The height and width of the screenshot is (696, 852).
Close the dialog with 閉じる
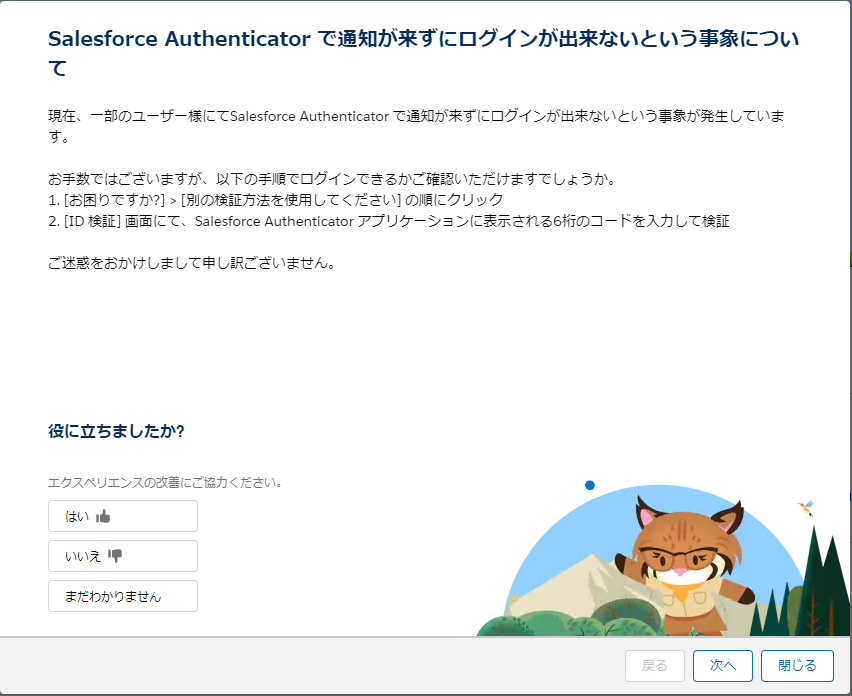click(797, 666)
